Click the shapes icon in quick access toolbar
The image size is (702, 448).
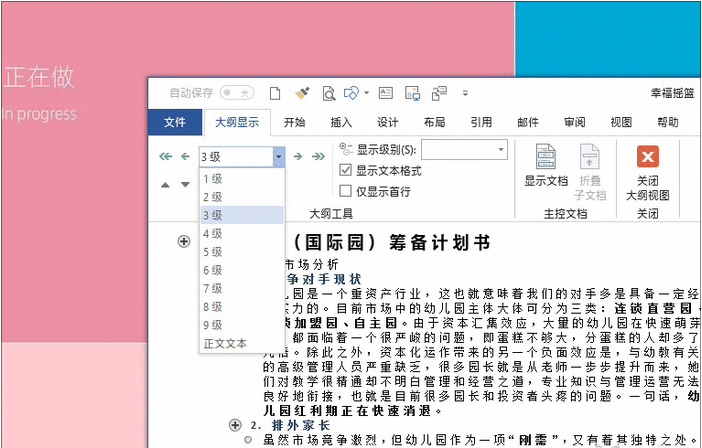tap(351, 93)
